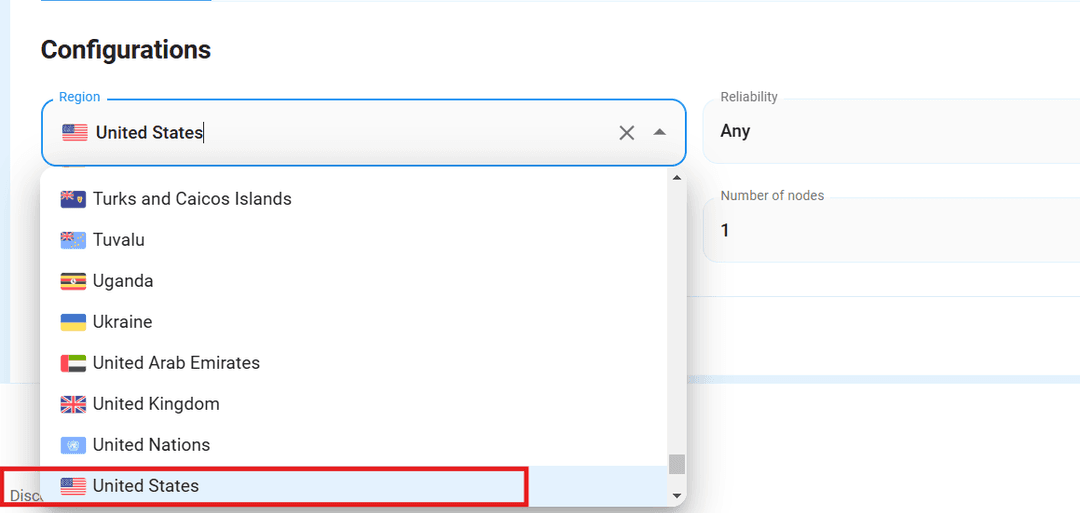Click the Turks and Caicos Islands flag icon
Image resolution: width=1080 pixels, height=513 pixels.
click(x=73, y=199)
